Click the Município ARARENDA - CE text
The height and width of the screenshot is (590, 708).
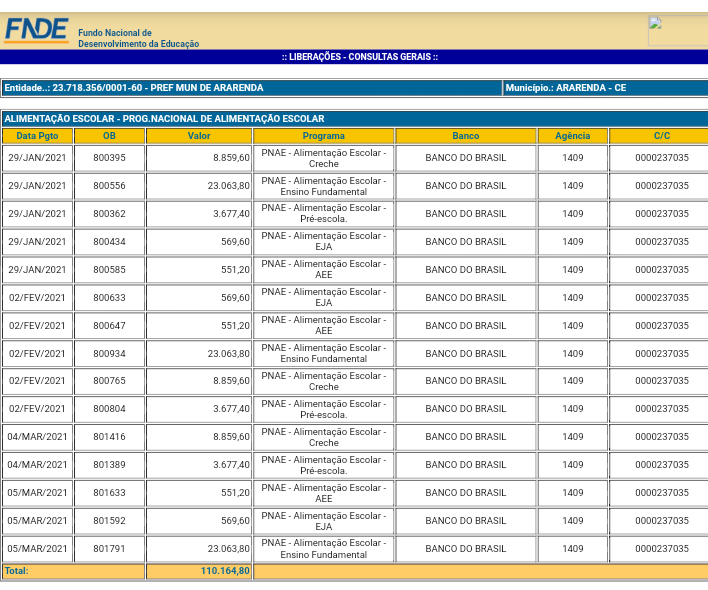click(x=565, y=88)
